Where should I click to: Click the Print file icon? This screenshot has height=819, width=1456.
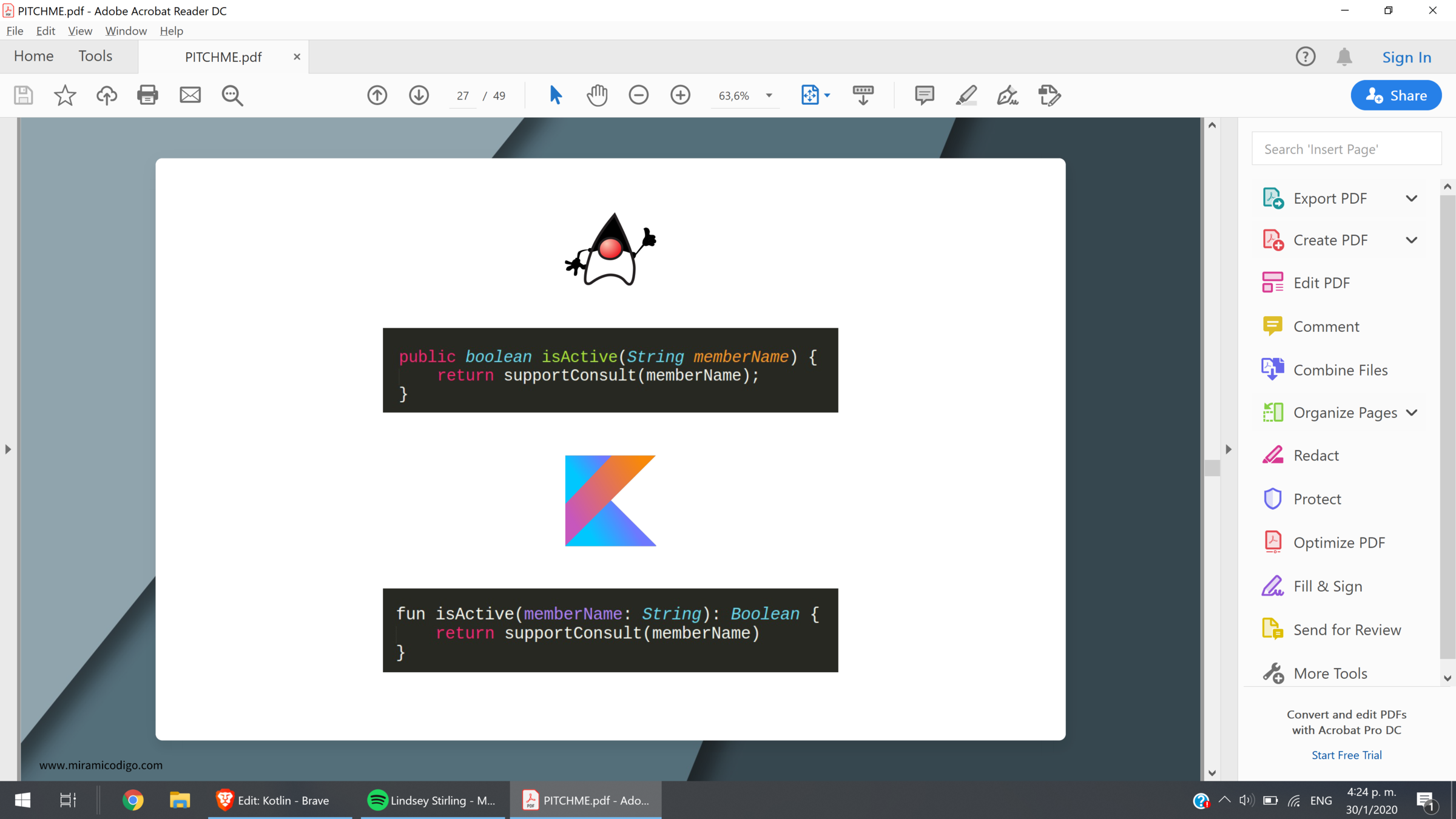[147, 95]
